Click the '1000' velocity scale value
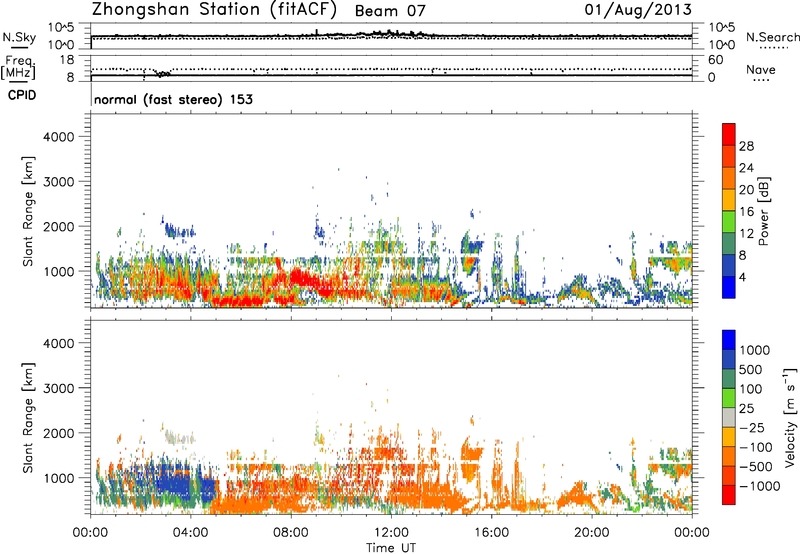Image resolution: width=800 pixels, height=554 pixels. tap(754, 350)
